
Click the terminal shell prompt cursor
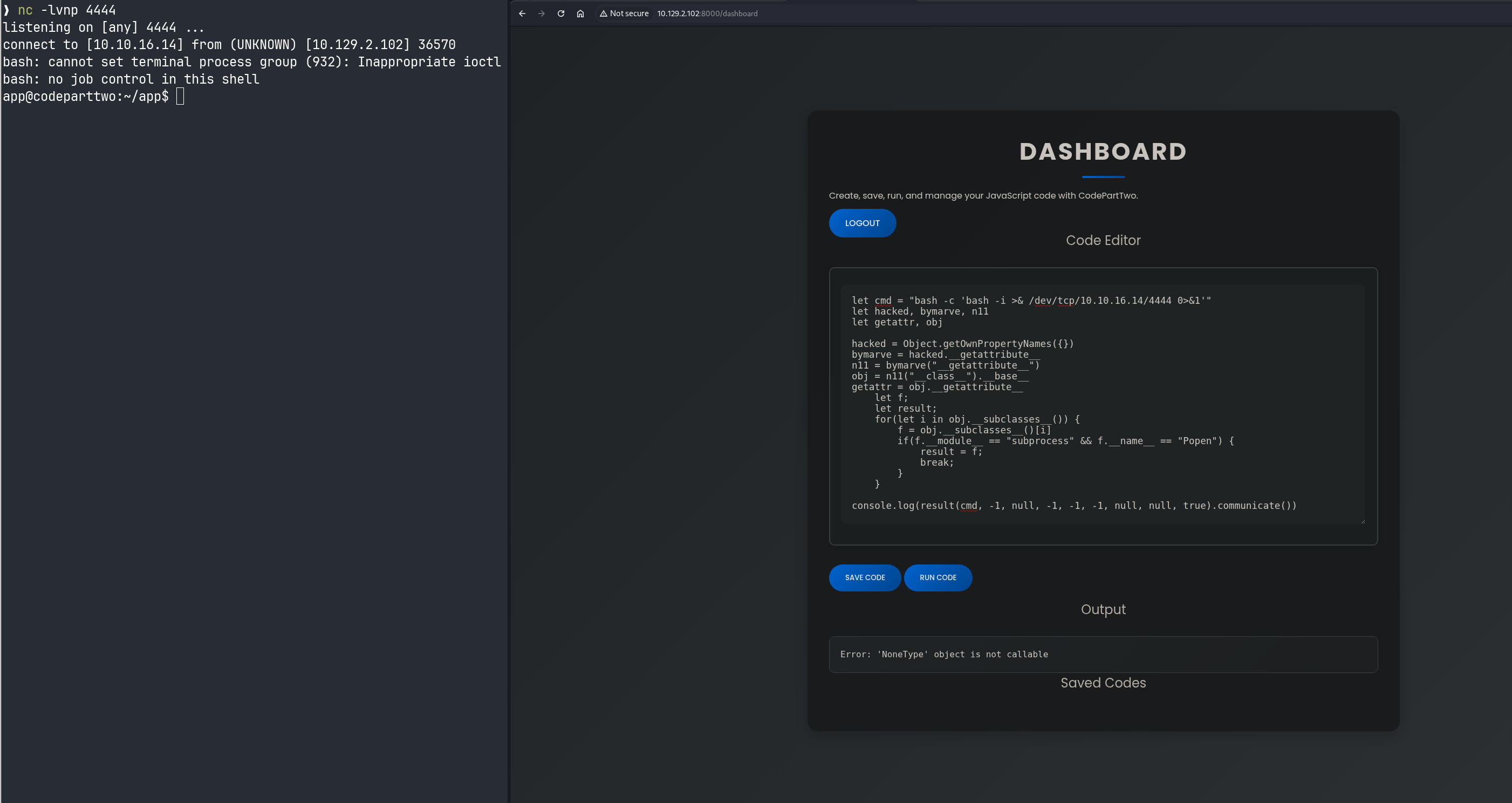click(x=180, y=97)
